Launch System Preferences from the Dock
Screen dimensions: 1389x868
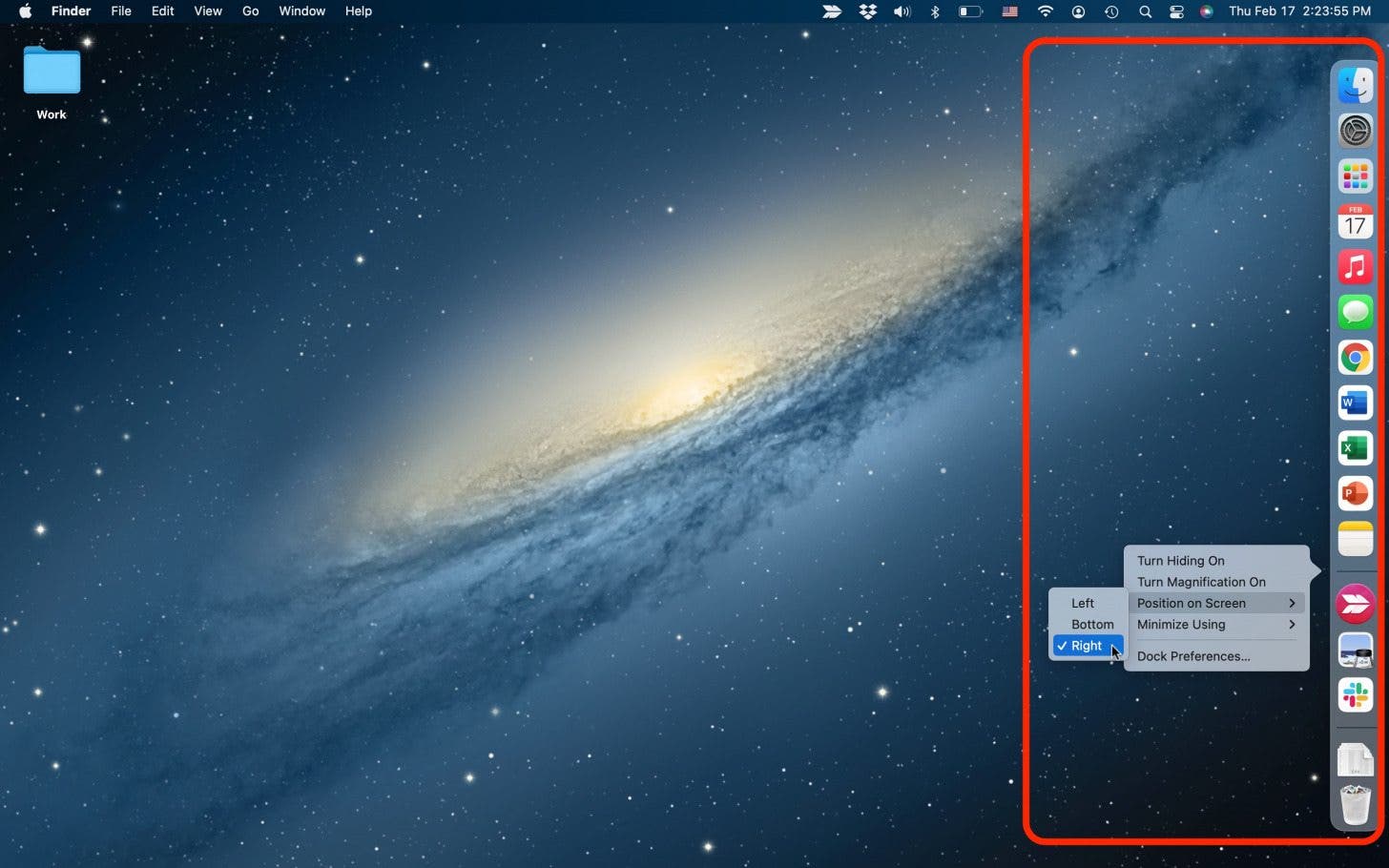(x=1355, y=131)
